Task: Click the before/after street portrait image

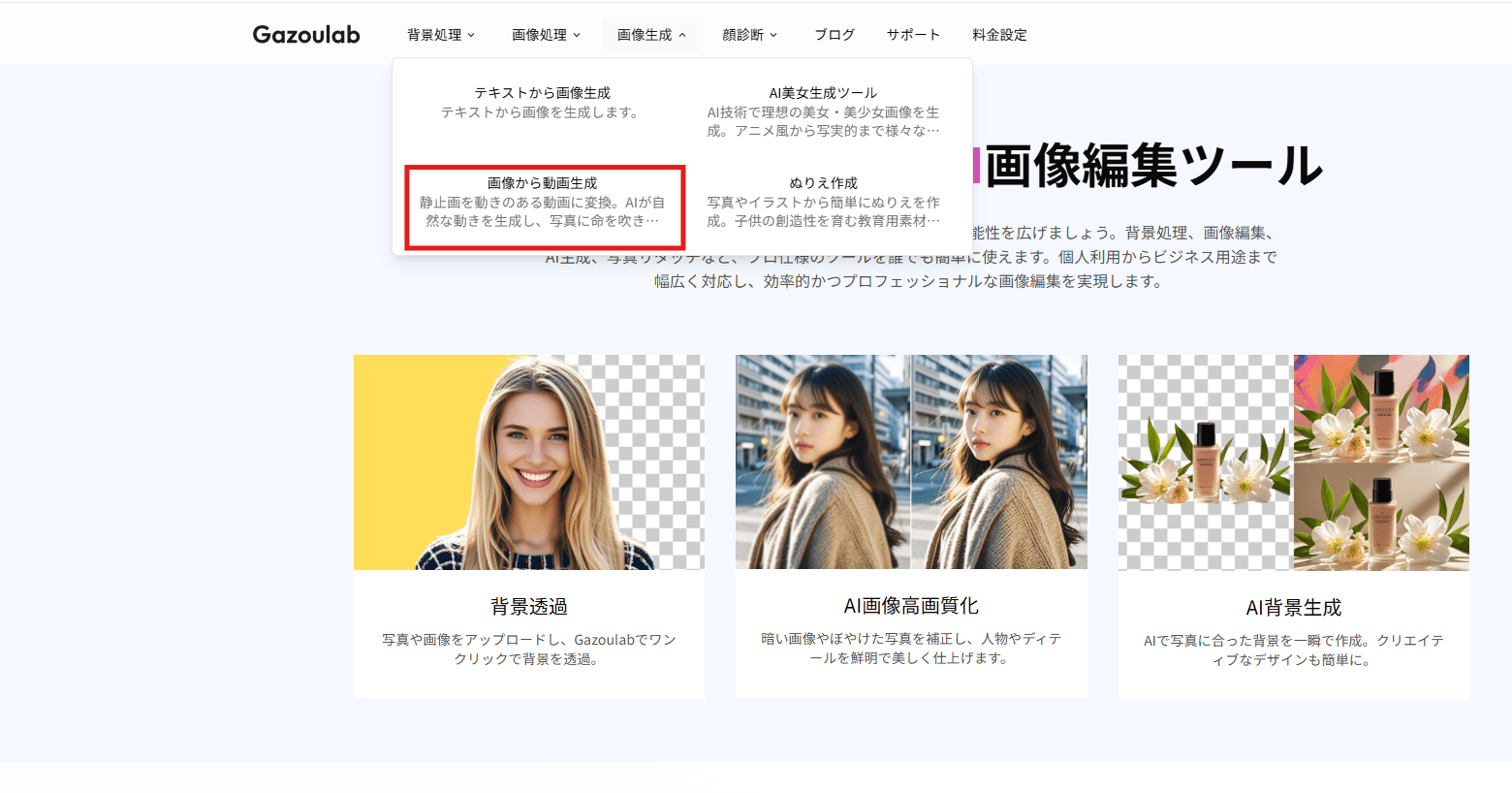Action: 910,462
